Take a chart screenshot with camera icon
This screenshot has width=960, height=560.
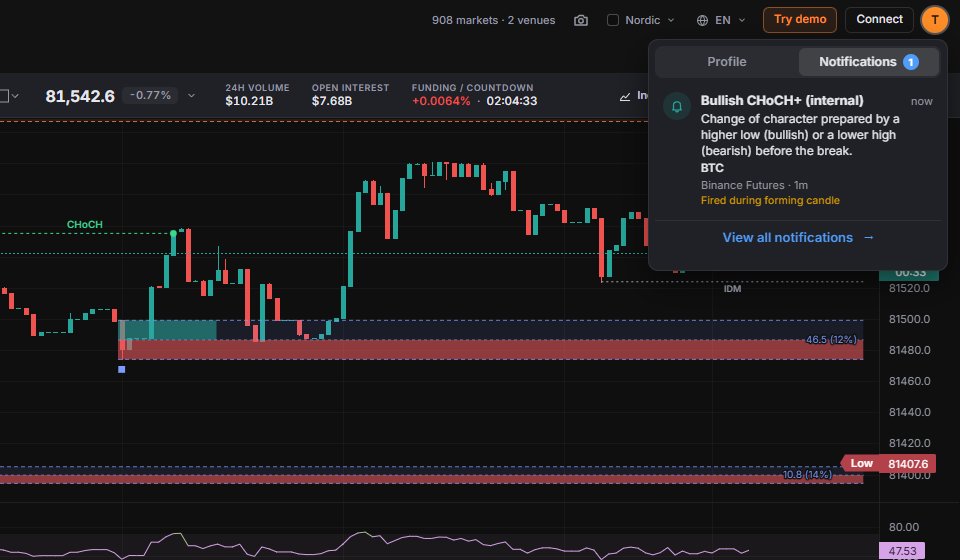(580, 20)
